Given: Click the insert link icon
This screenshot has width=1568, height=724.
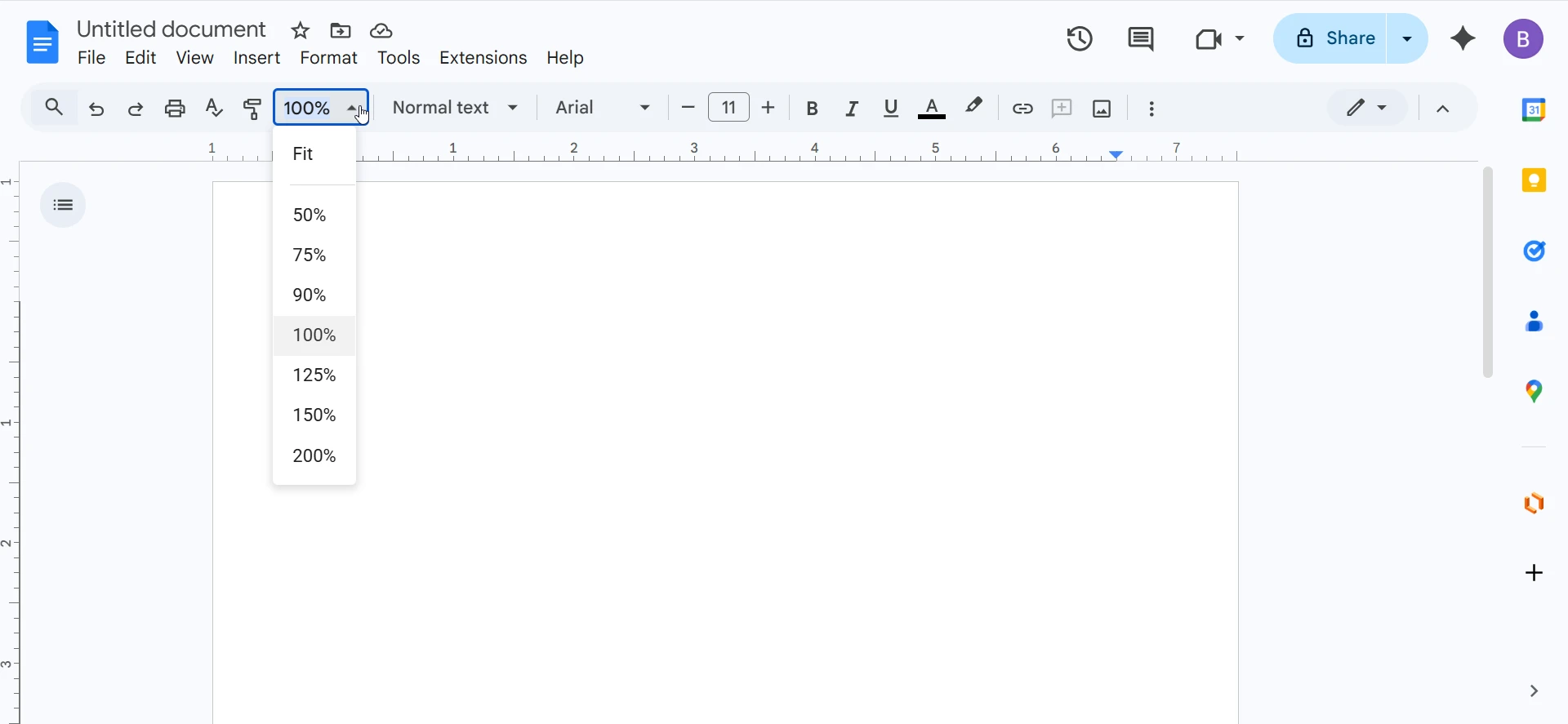Looking at the screenshot, I should coord(1022,109).
